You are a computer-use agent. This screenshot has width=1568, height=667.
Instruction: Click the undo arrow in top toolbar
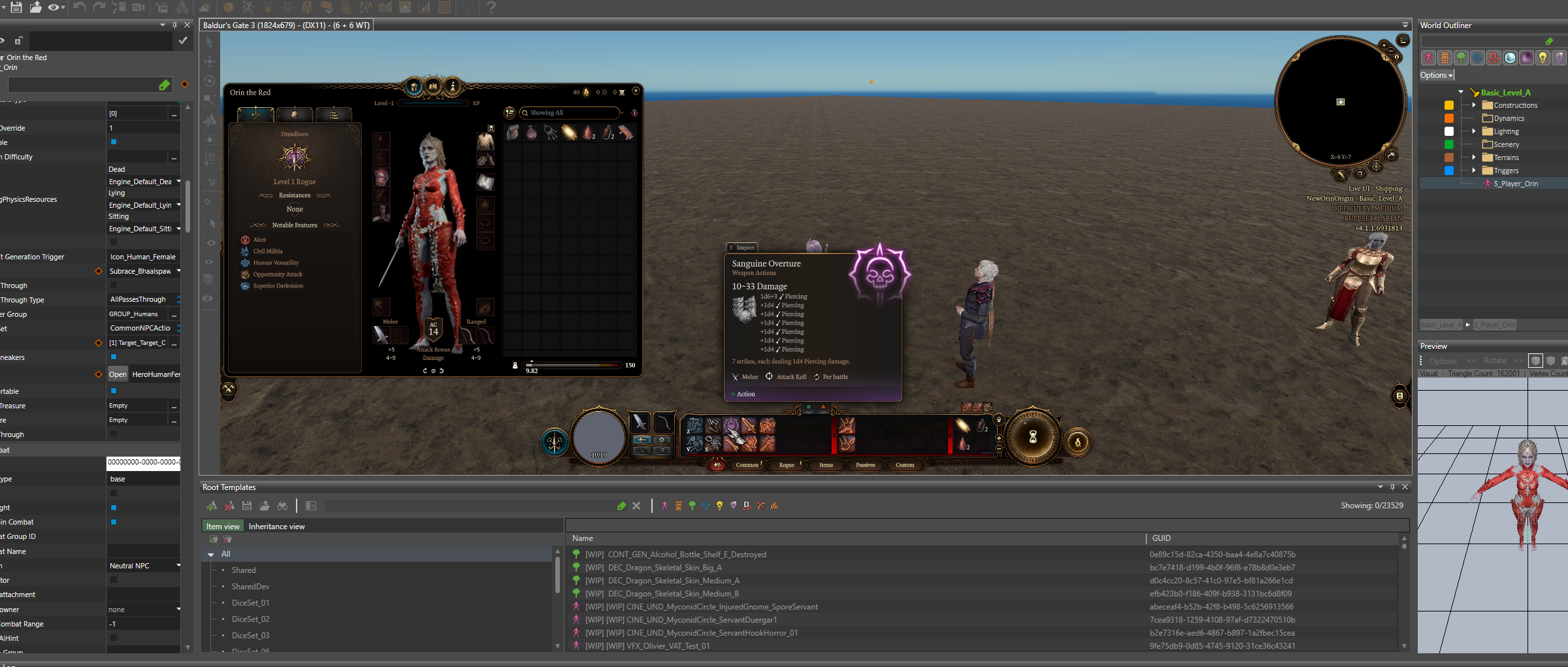click(80, 7)
